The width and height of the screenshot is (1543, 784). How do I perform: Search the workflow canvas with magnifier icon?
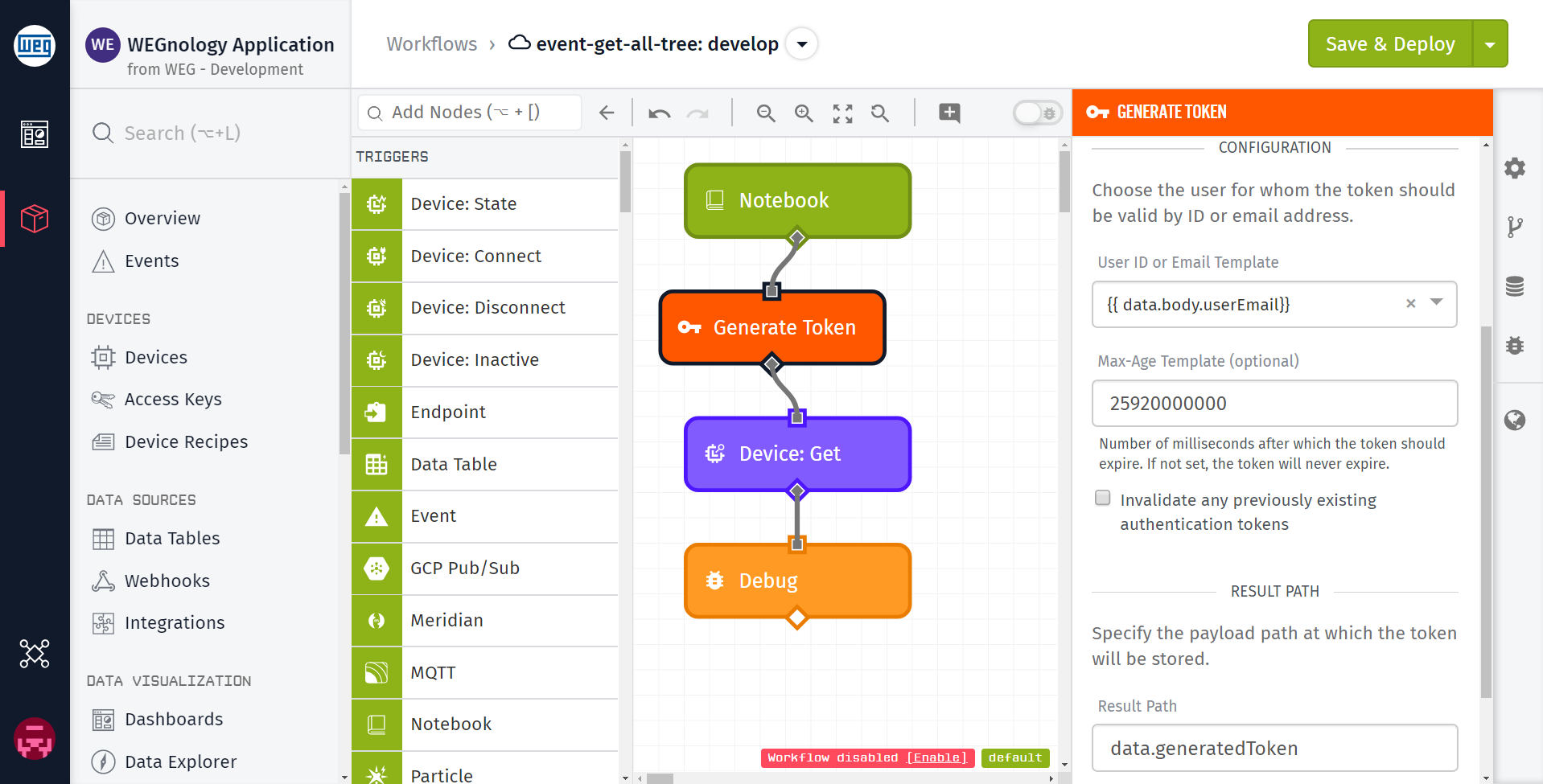coord(880,113)
